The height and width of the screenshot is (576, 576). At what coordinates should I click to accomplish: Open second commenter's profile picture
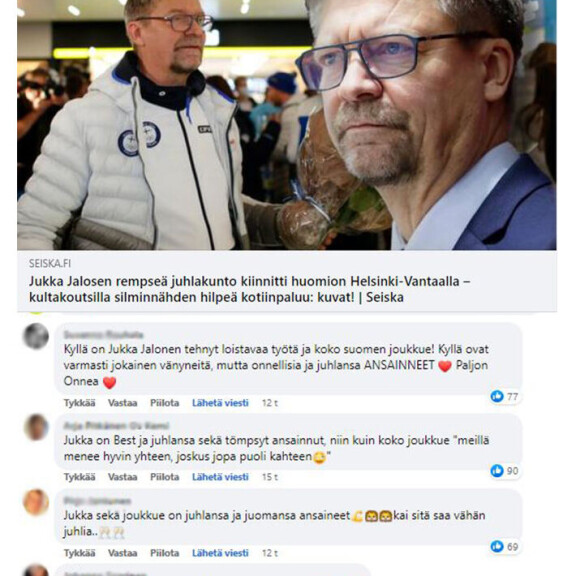coord(36,427)
